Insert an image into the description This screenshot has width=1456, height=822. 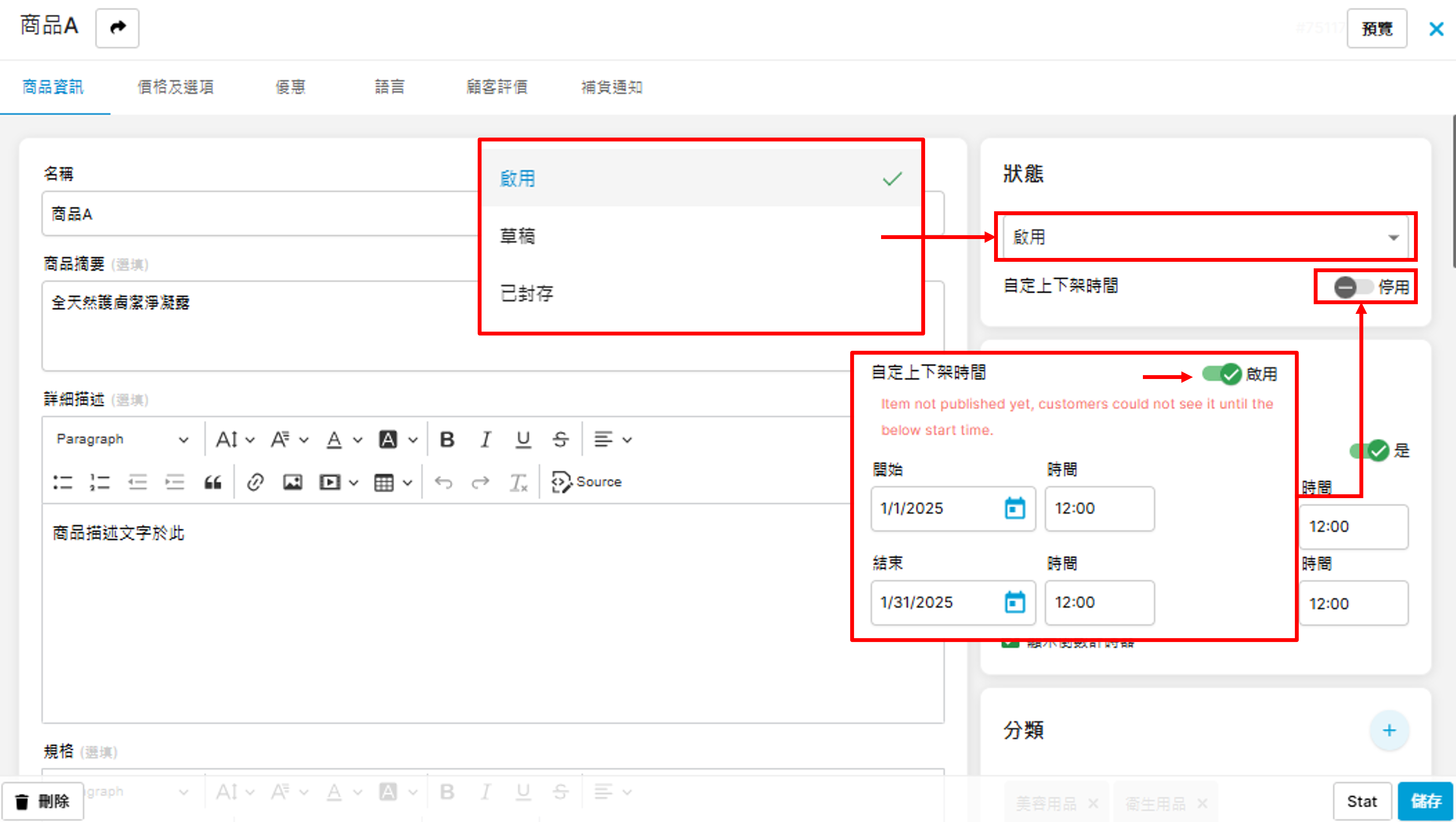pos(292,482)
